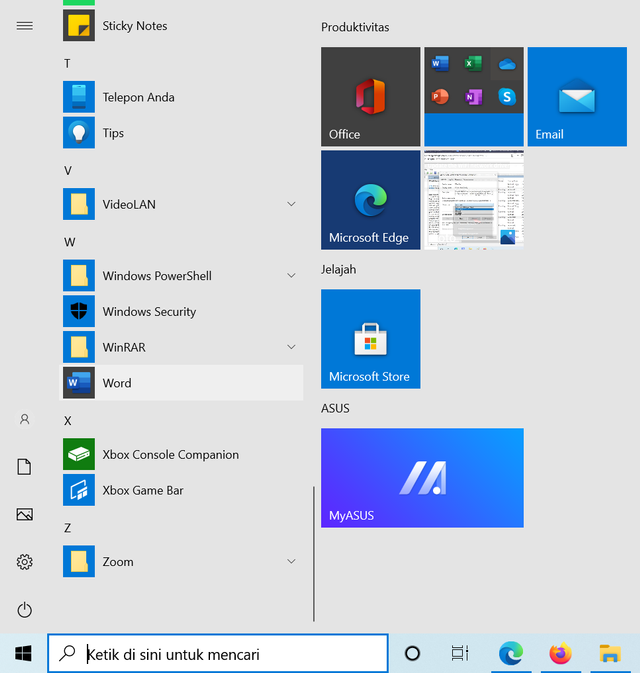Expand the Zoom folder chevron
This screenshot has width=640, height=673.
[291, 561]
